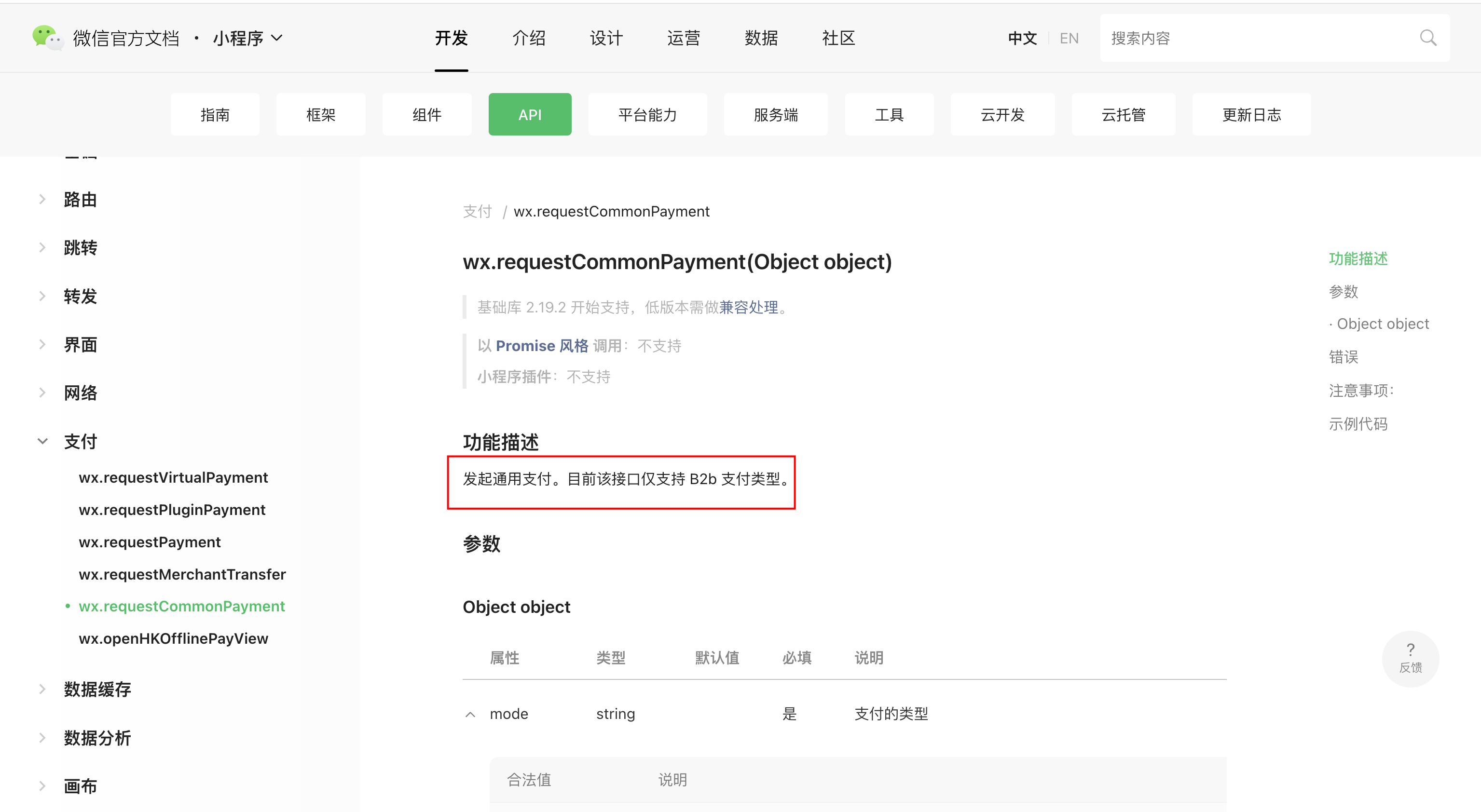
Task: Open the Promise 风格 link
Action: point(542,346)
